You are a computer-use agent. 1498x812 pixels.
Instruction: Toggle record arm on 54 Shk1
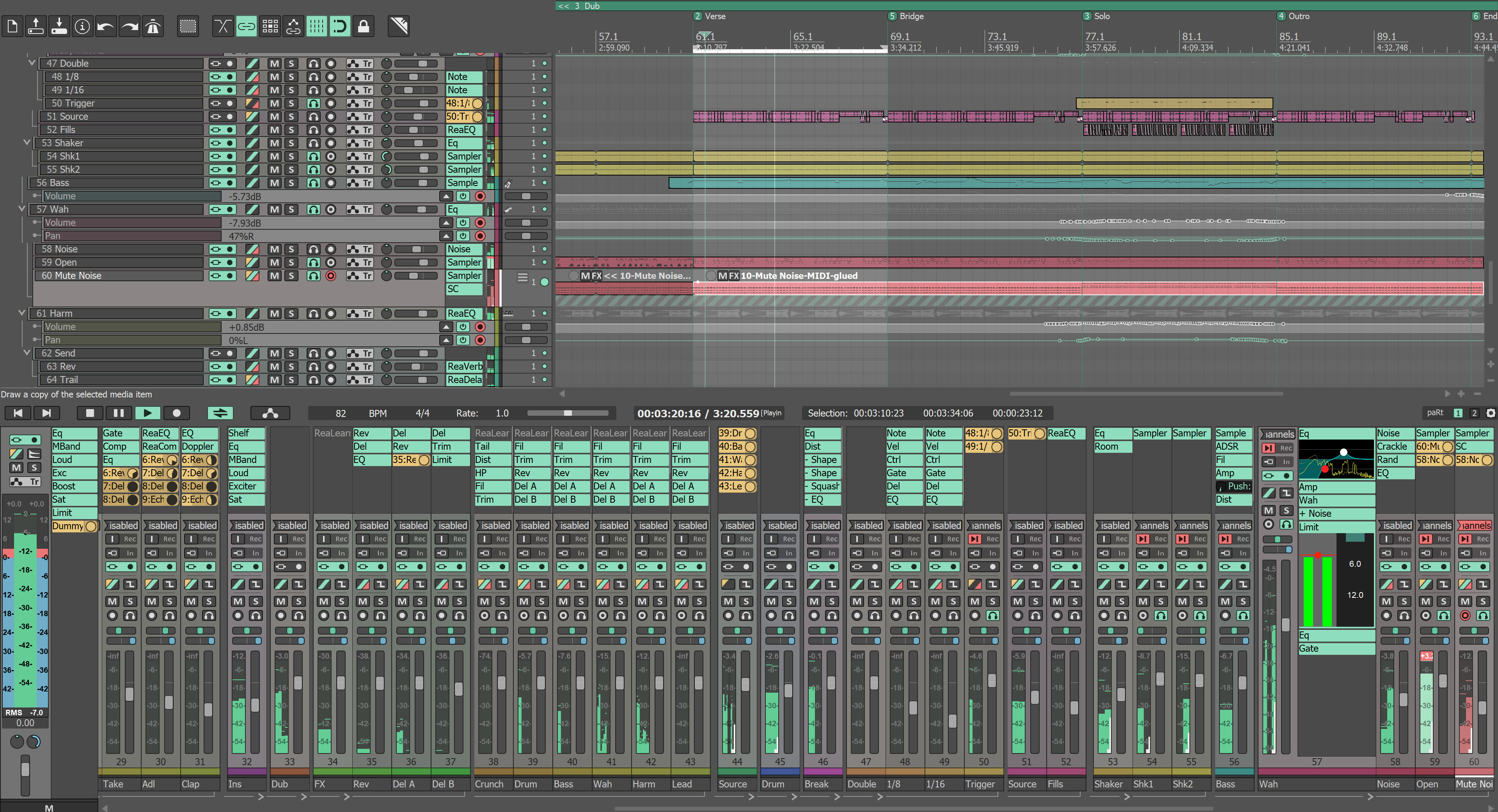tap(330, 156)
